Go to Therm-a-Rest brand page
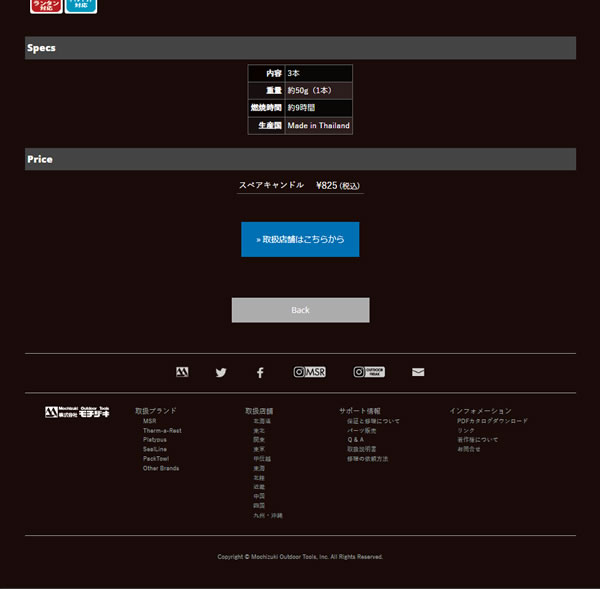 (162, 431)
